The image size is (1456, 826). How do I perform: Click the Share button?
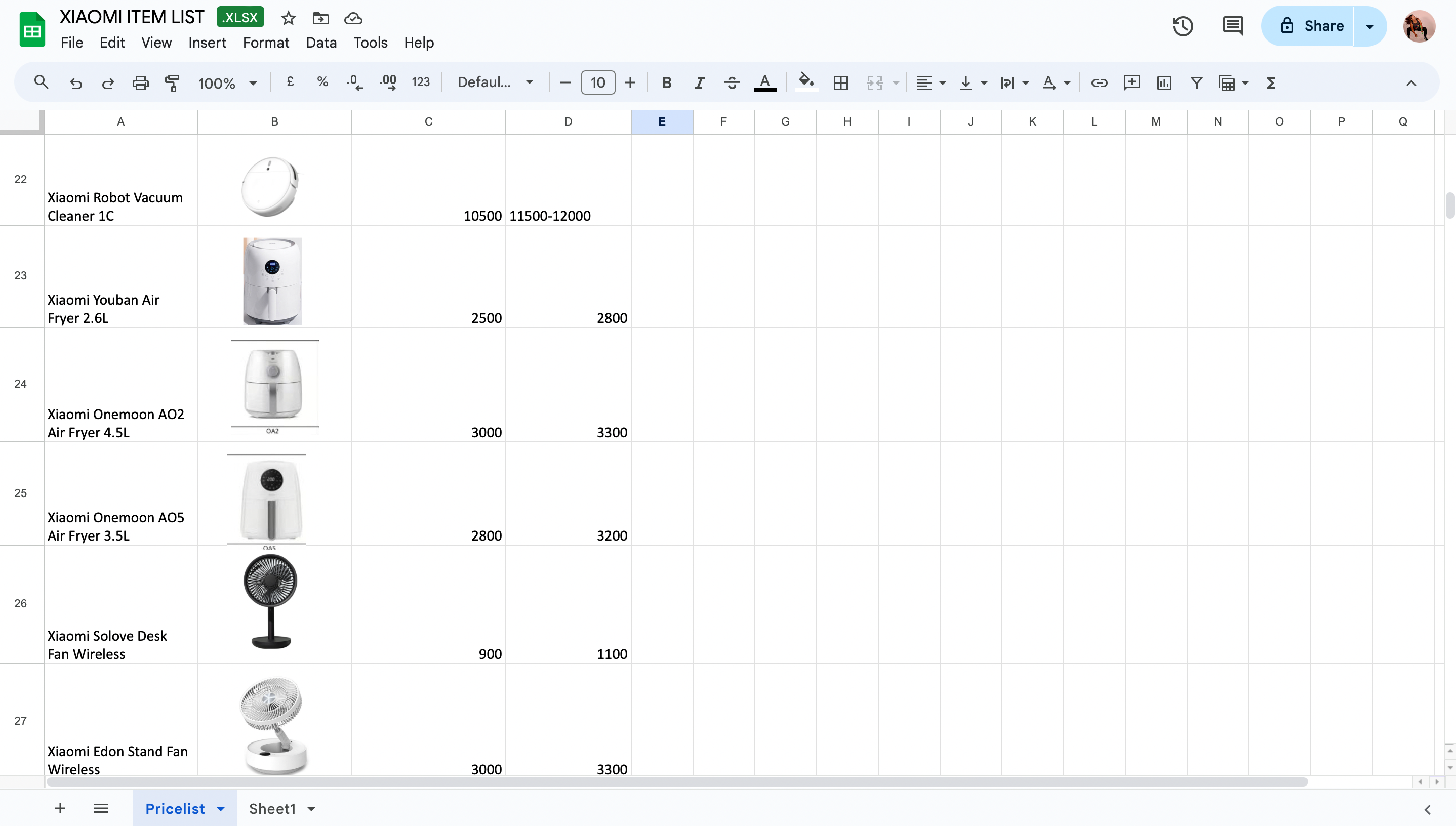point(1311,26)
